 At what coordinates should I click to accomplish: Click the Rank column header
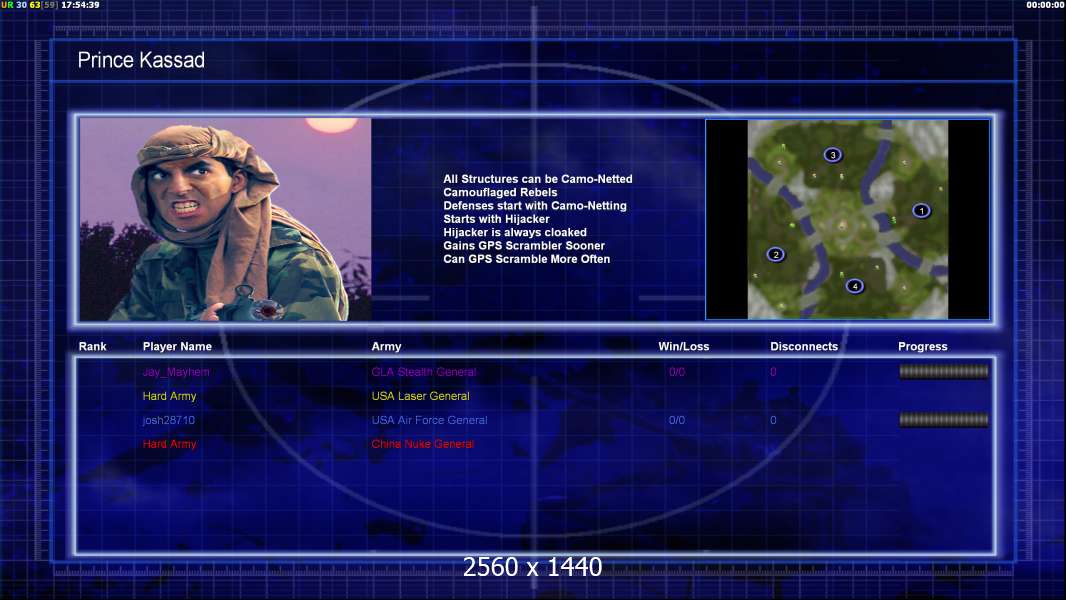[x=92, y=347]
